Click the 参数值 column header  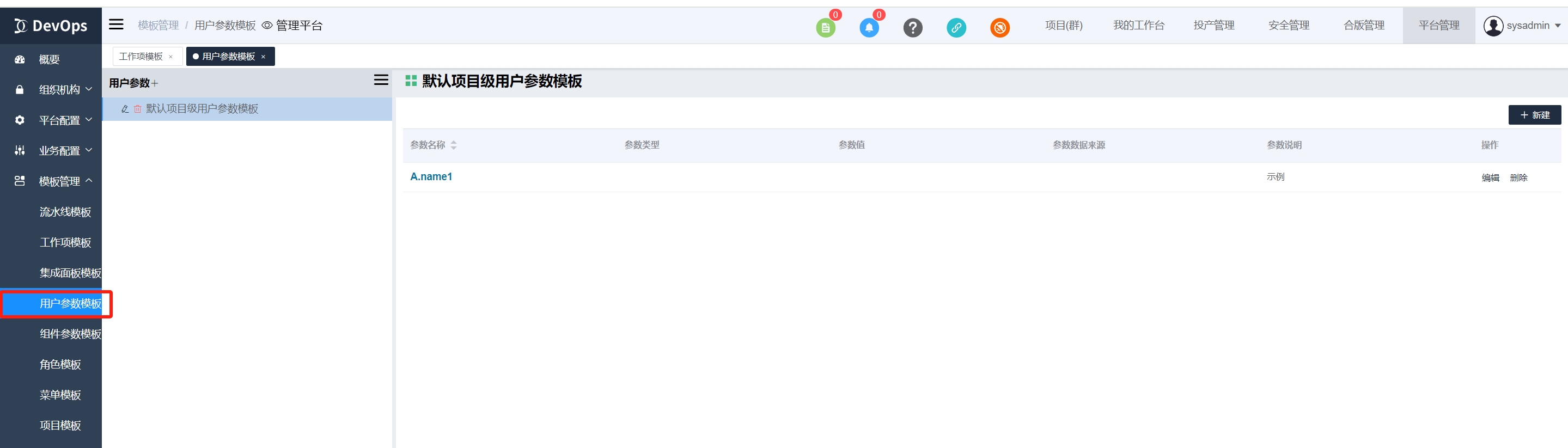click(852, 145)
